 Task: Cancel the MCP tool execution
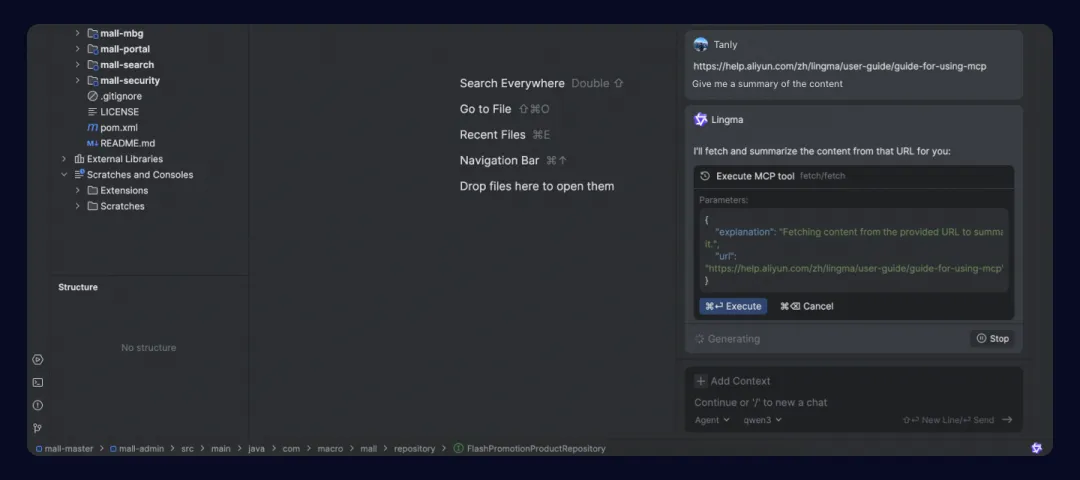[807, 306]
